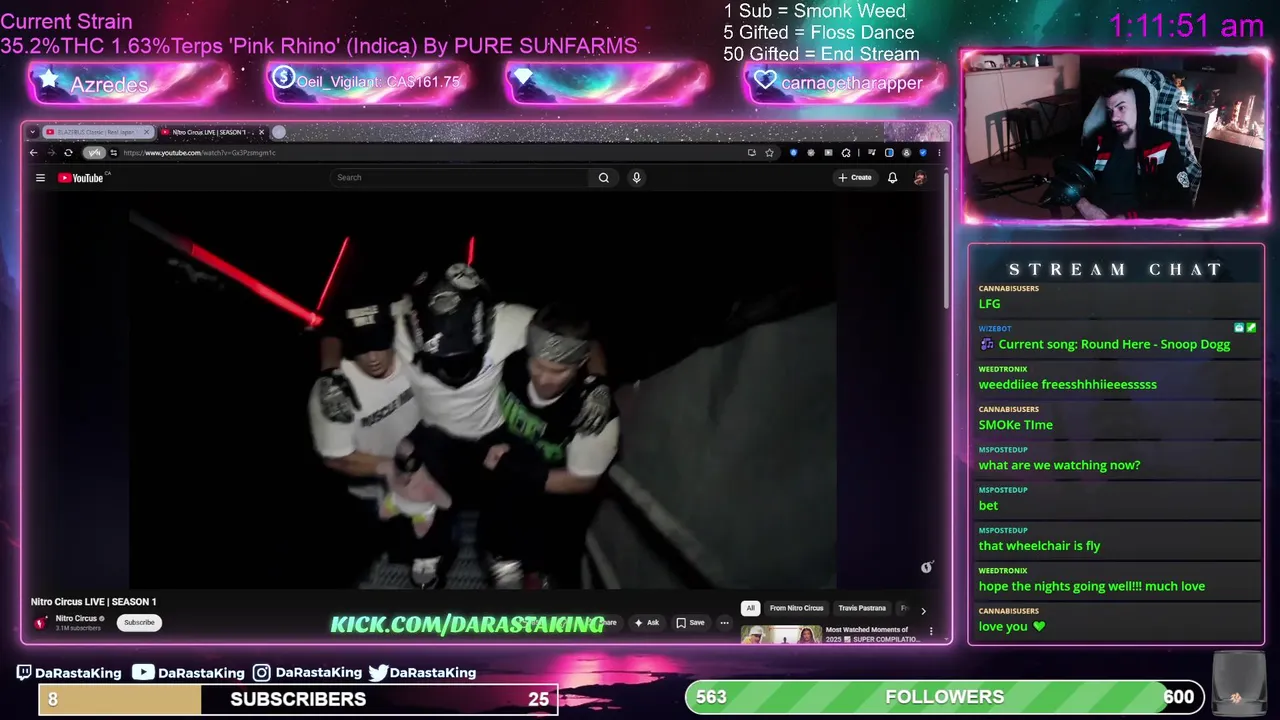Screen dimensions: 1280x720
Task: Close the Nitro Circus LIVE tab
Action: point(261,132)
